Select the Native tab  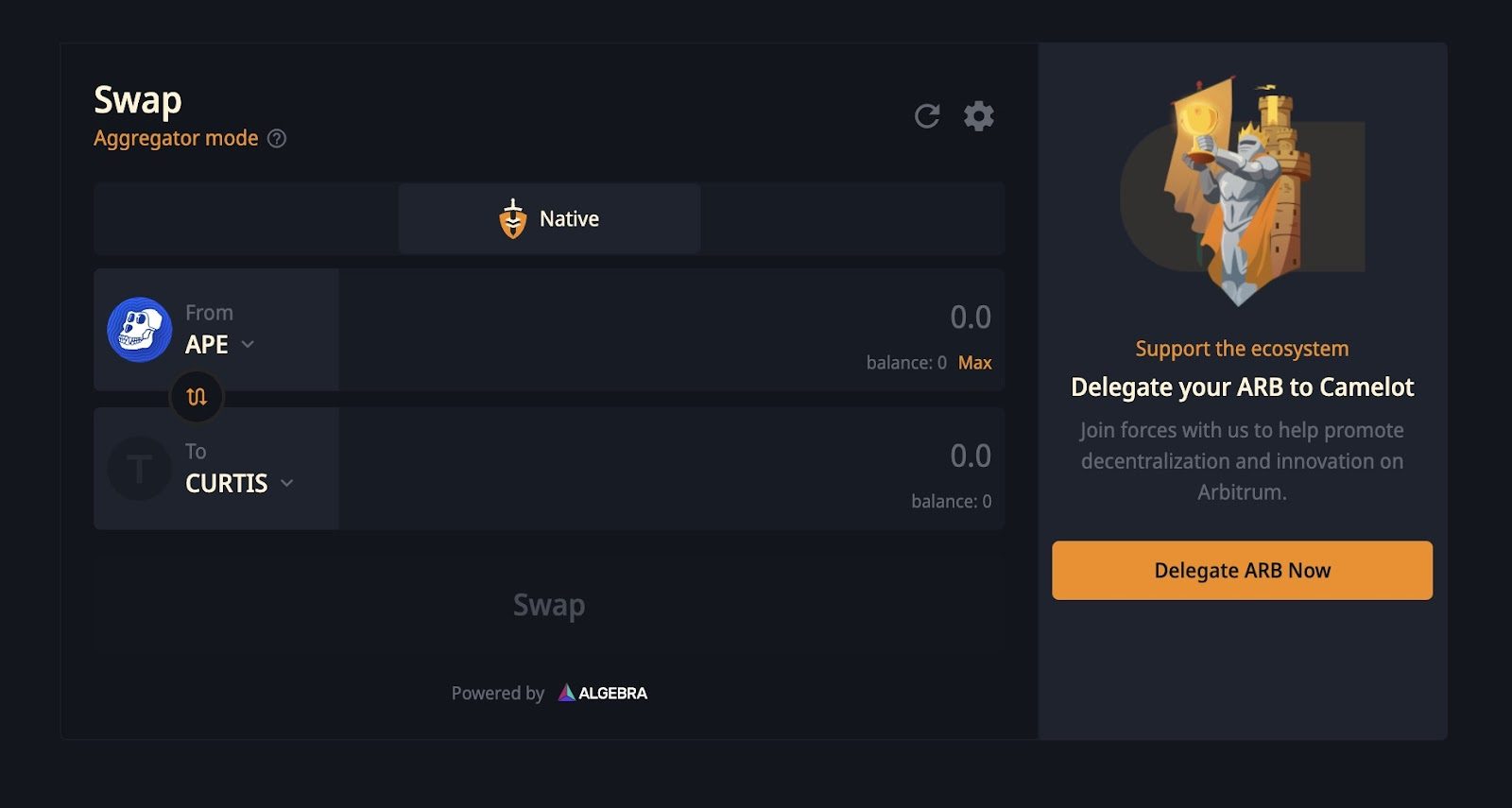tap(549, 218)
